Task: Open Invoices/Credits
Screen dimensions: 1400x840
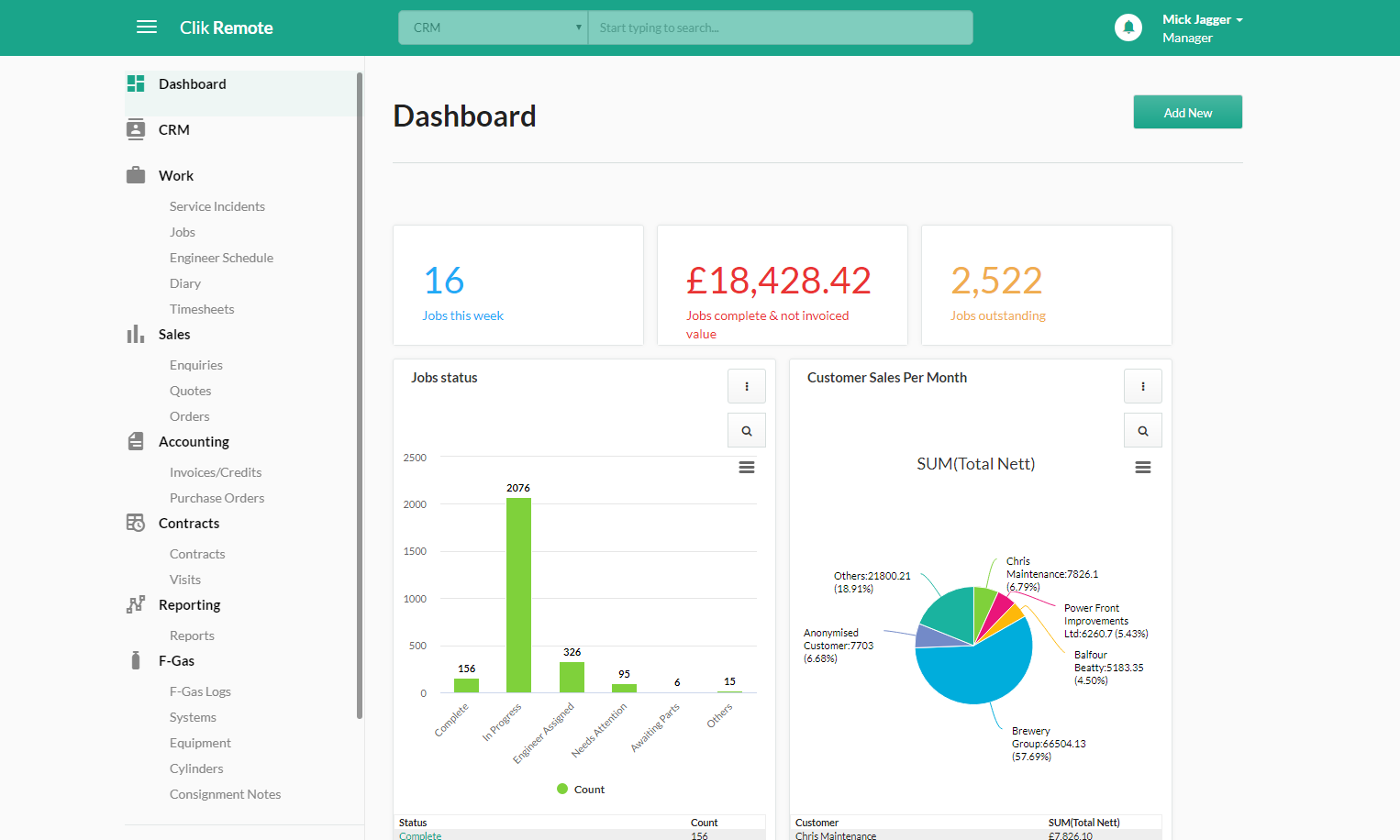Action: (216, 472)
